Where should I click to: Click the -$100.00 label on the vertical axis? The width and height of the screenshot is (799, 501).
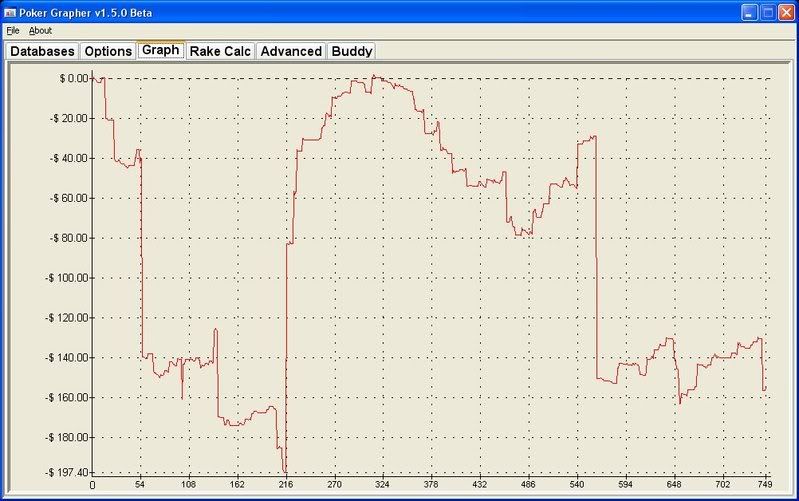coord(66,278)
